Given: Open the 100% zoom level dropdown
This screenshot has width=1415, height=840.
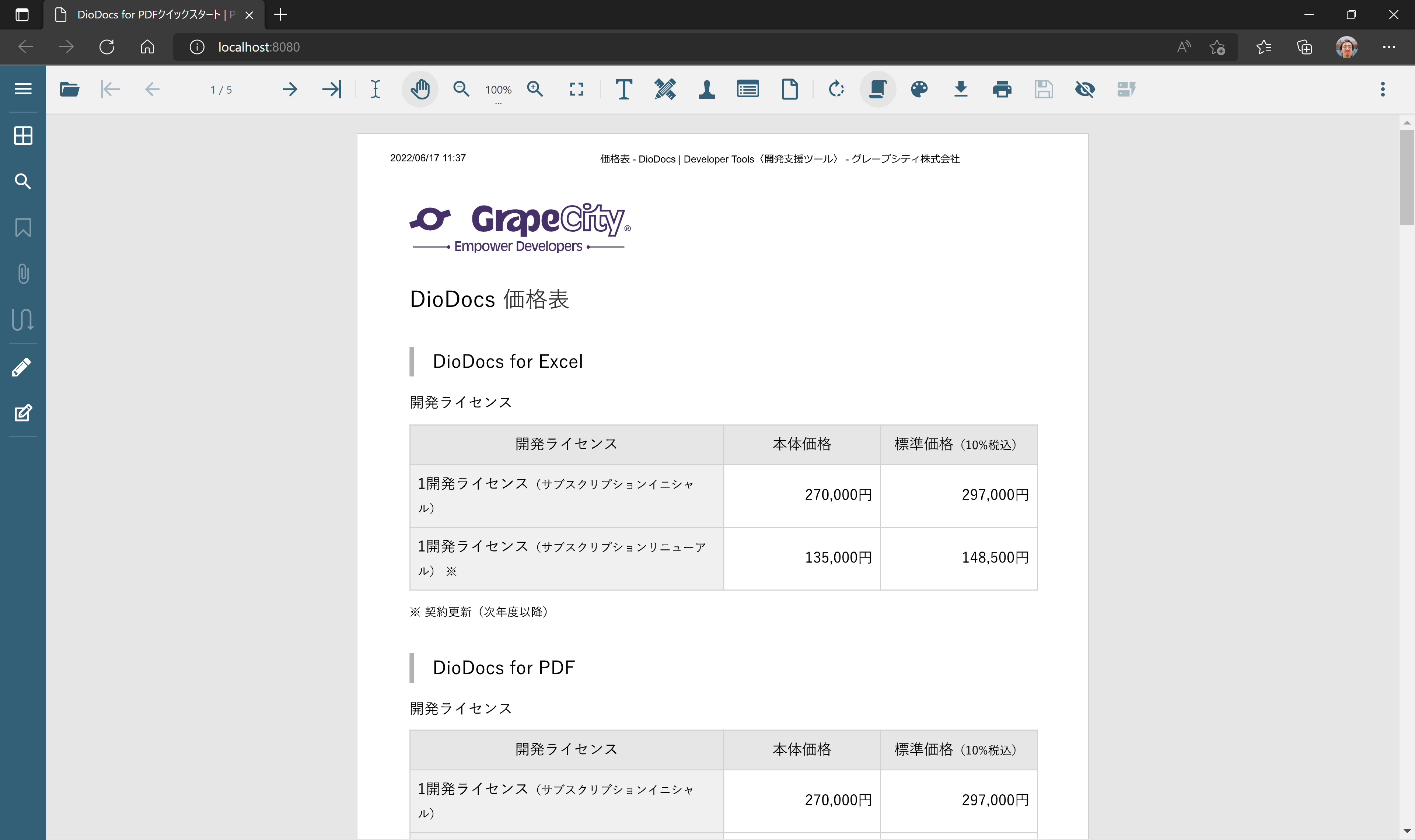Looking at the screenshot, I should click(498, 91).
